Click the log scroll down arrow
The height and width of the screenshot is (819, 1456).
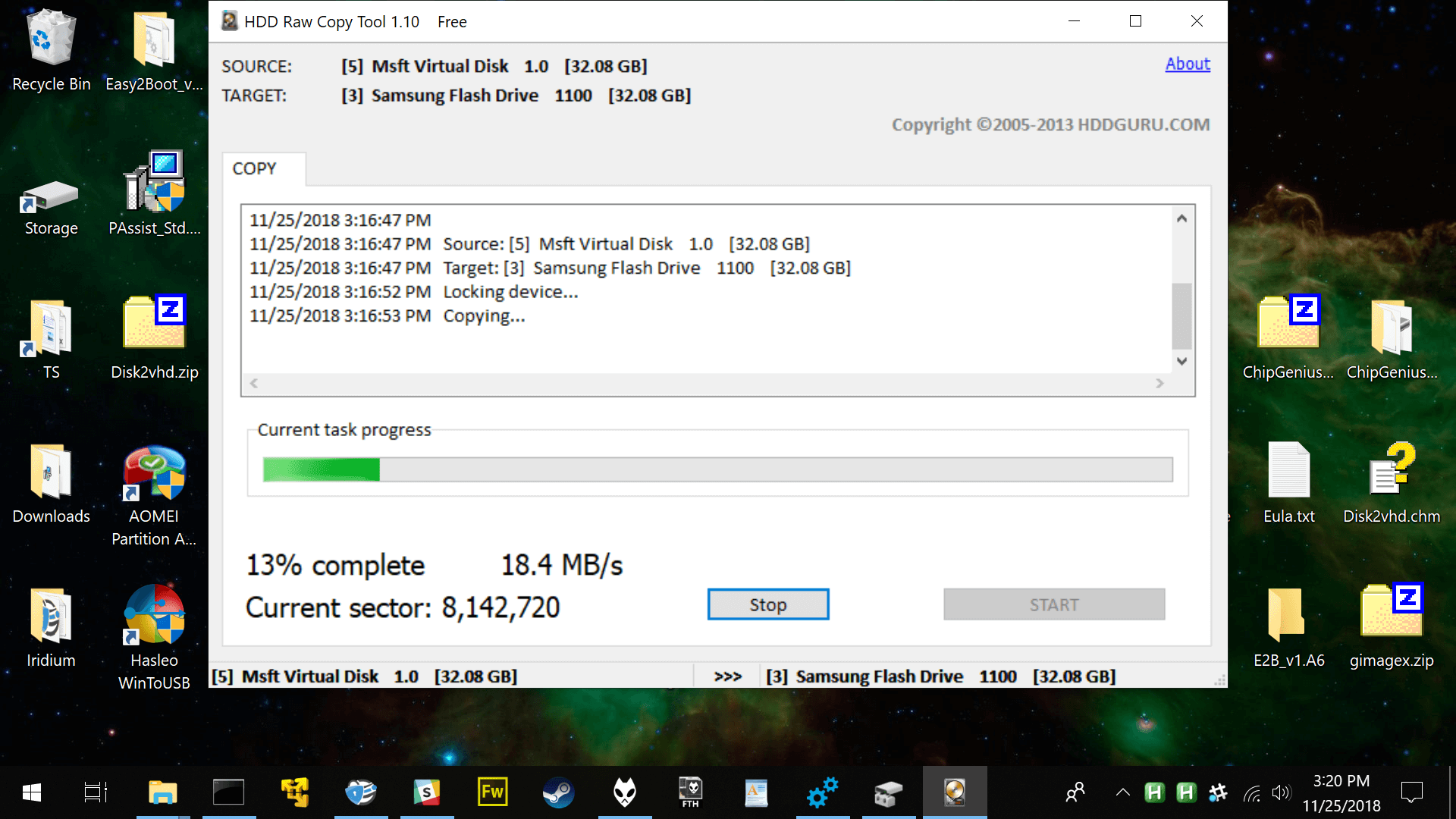(x=1181, y=362)
